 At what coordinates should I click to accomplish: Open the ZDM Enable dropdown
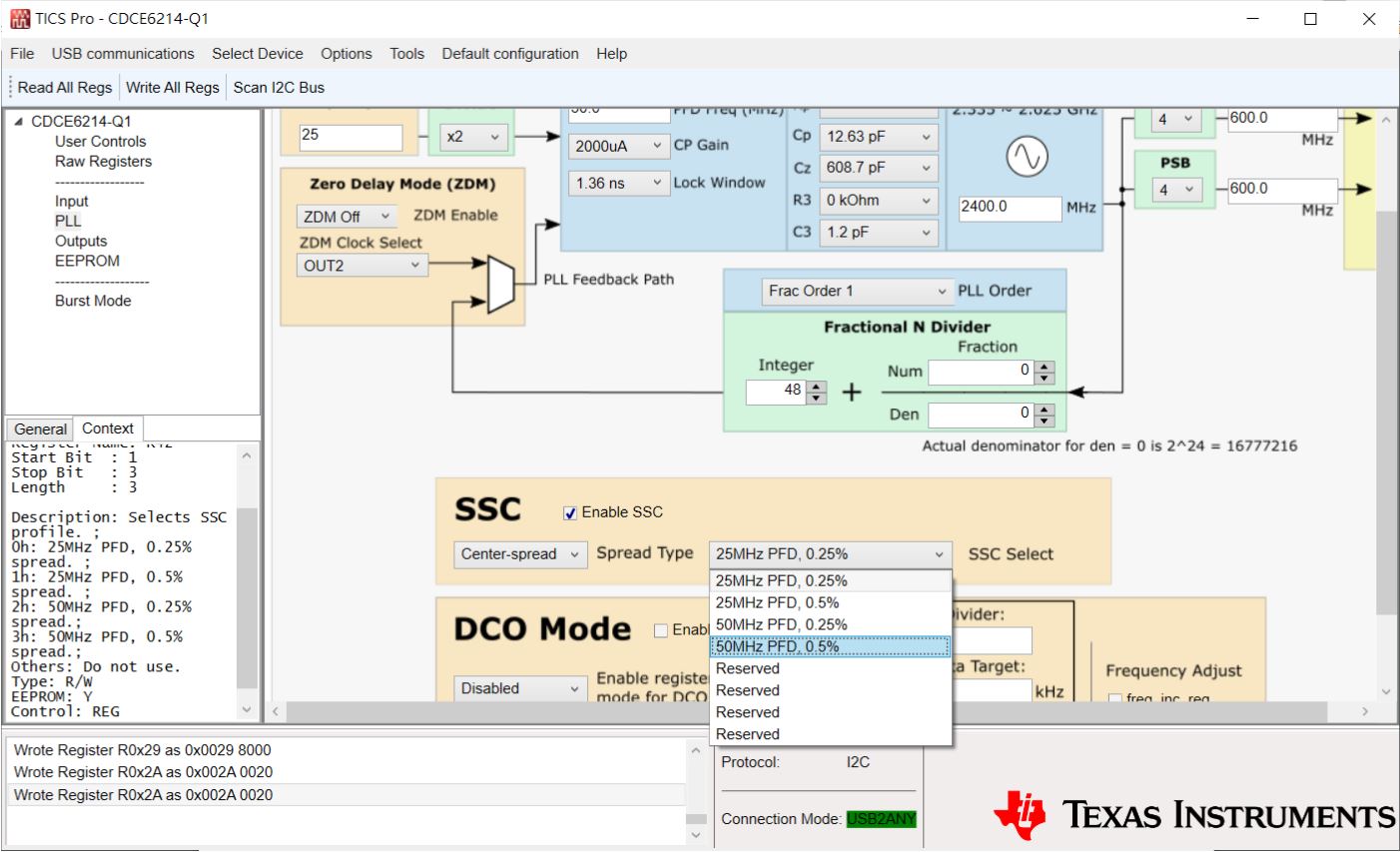pyautogui.click(x=348, y=217)
